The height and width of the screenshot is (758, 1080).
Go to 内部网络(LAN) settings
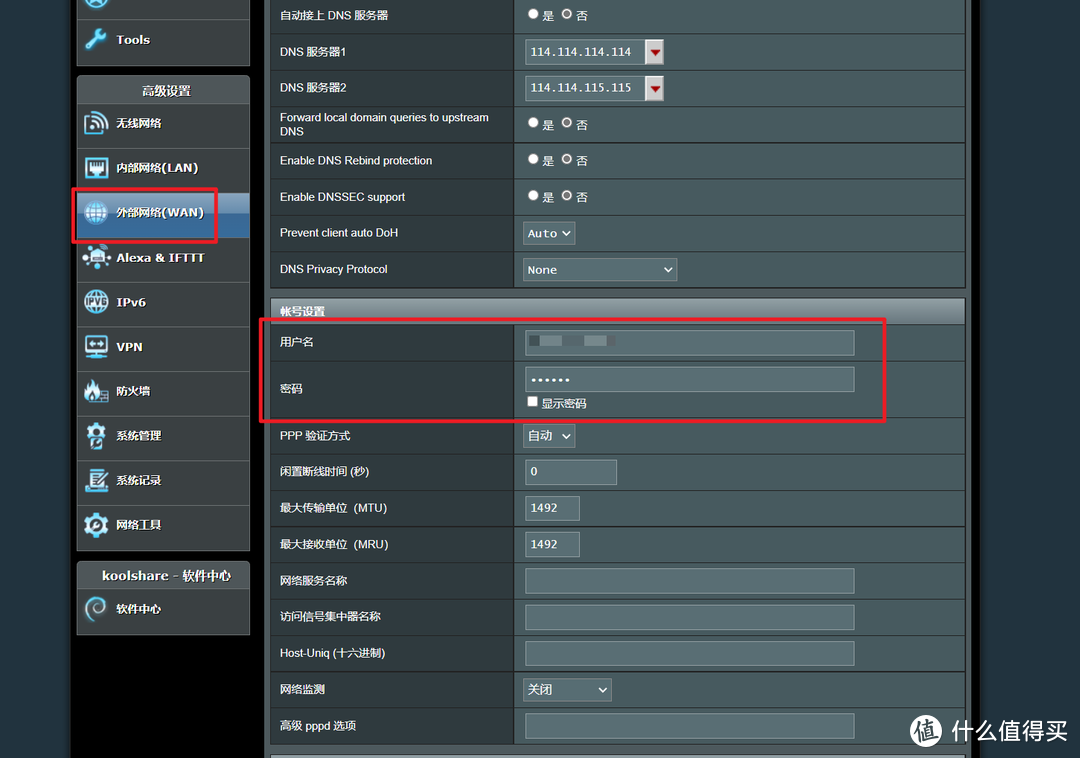coord(163,170)
